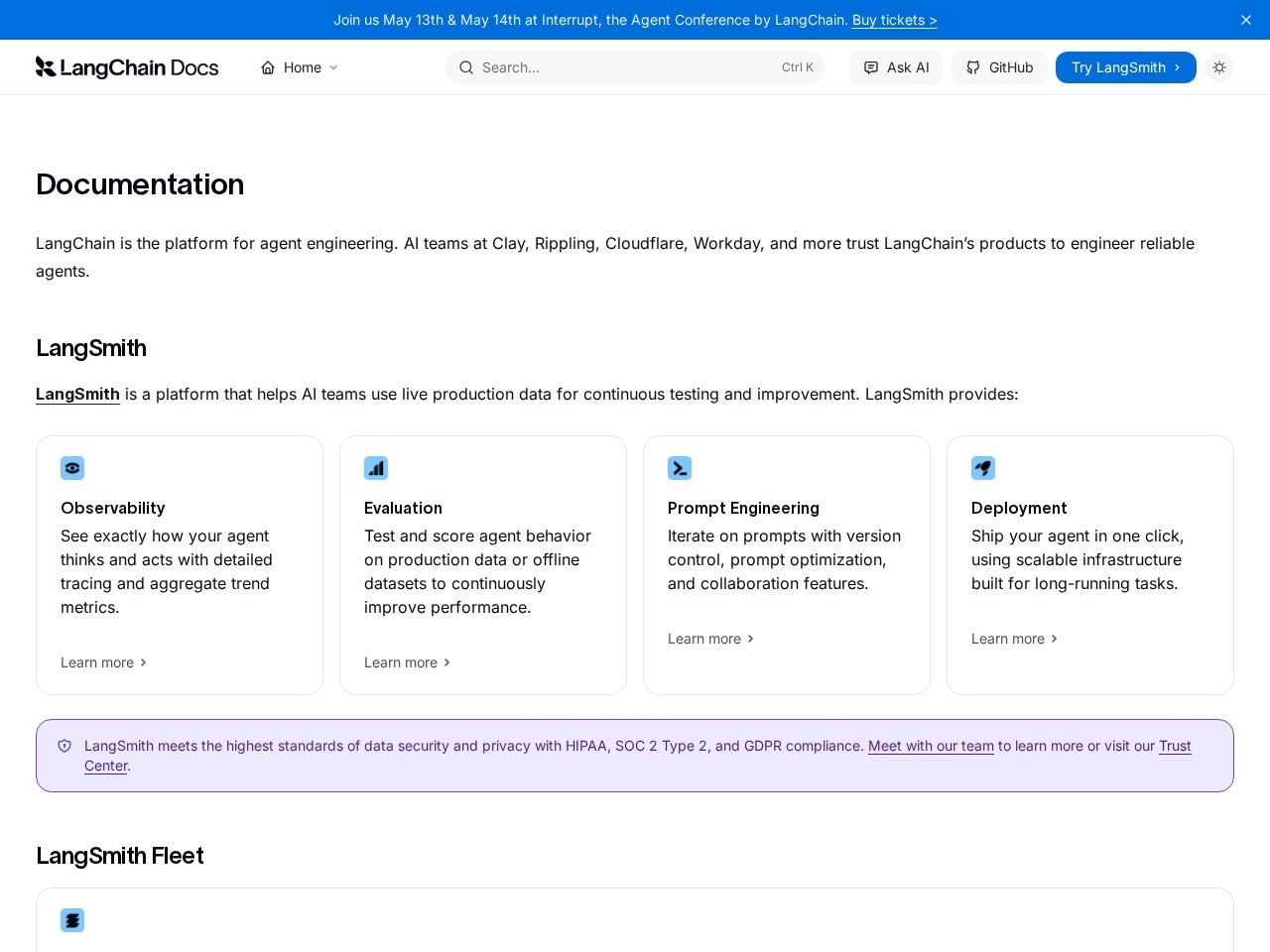1270x952 pixels.
Task: Open Learn more under Deployment
Action: click(x=1014, y=639)
